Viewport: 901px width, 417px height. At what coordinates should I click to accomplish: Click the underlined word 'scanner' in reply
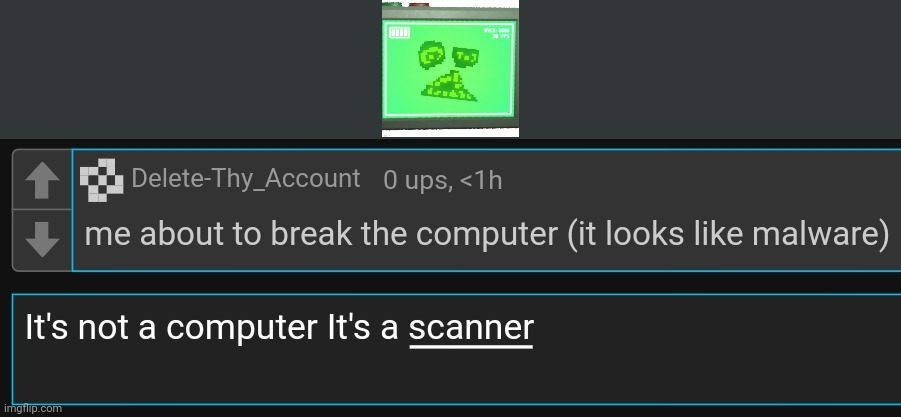pyautogui.click(x=471, y=327)
